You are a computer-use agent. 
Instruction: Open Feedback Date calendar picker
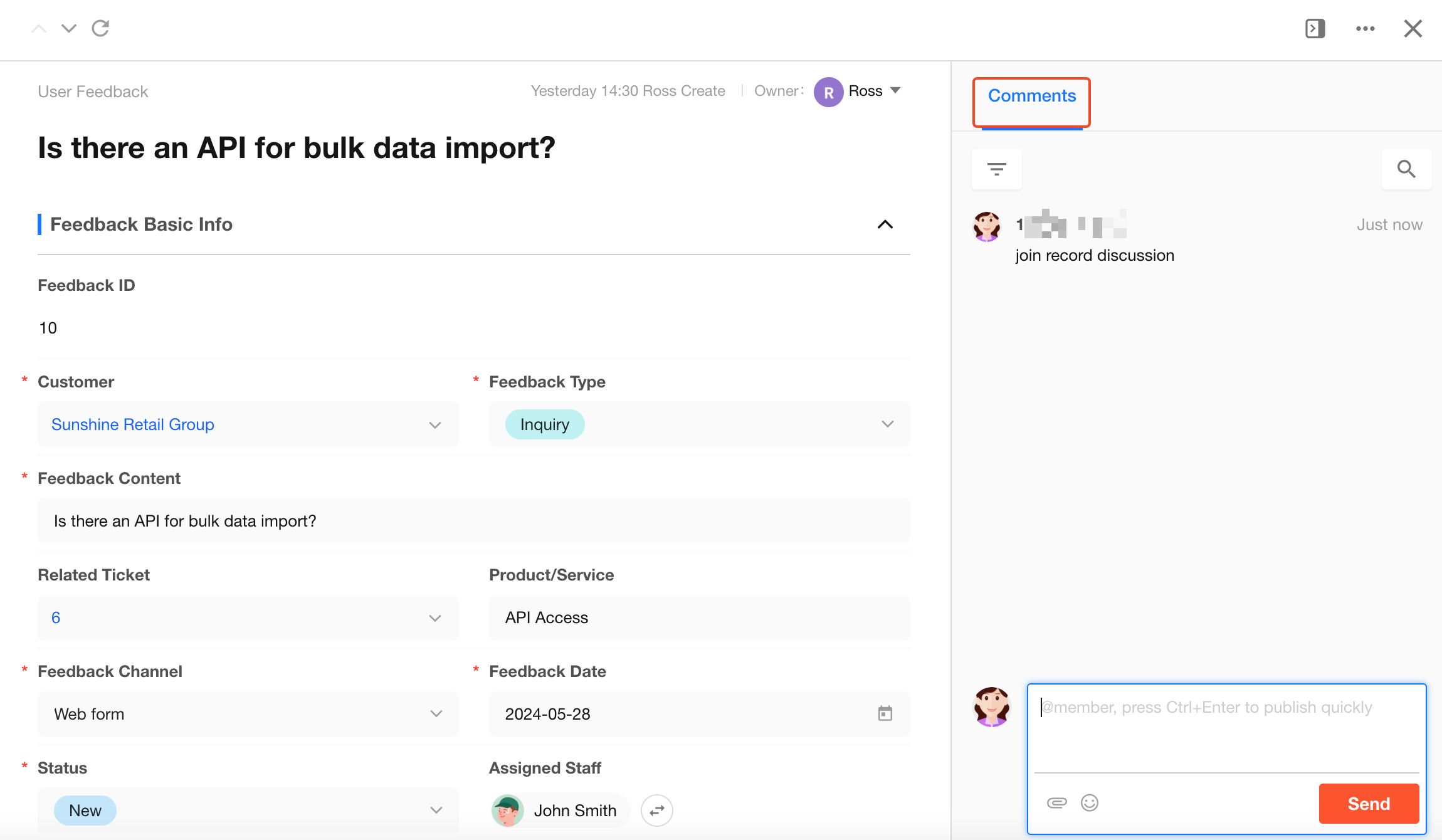[885, 713]
